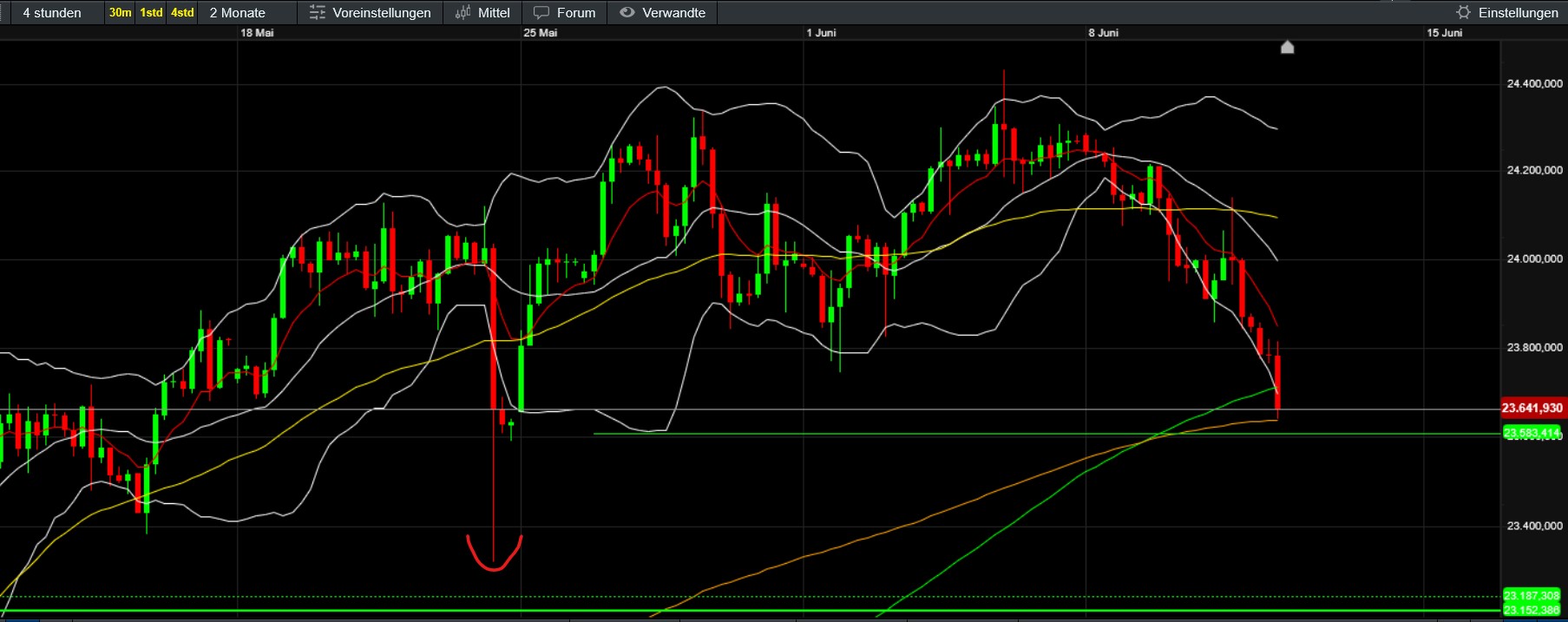This screenshot has height=622, width=1568.
Task: Click the 24.200,000 price axis label
Action: [x=1534, y=170]
